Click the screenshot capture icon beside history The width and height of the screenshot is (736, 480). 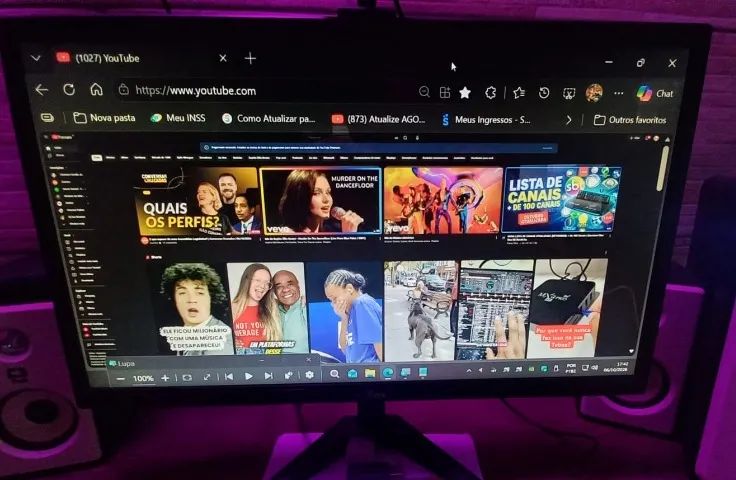pyautogui.click(x=569, y=93)
